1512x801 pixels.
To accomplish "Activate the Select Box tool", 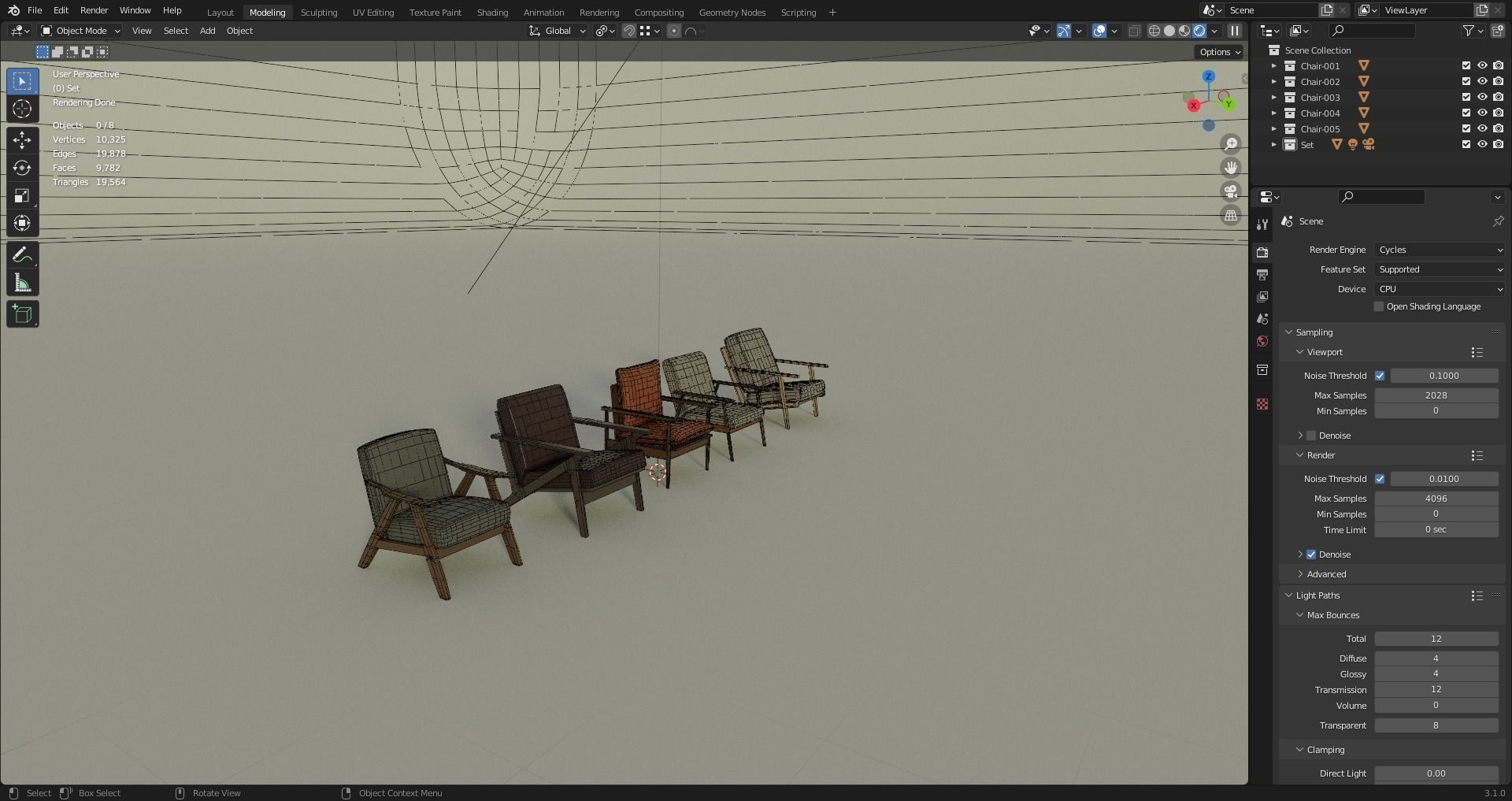I will click(22, 81).
